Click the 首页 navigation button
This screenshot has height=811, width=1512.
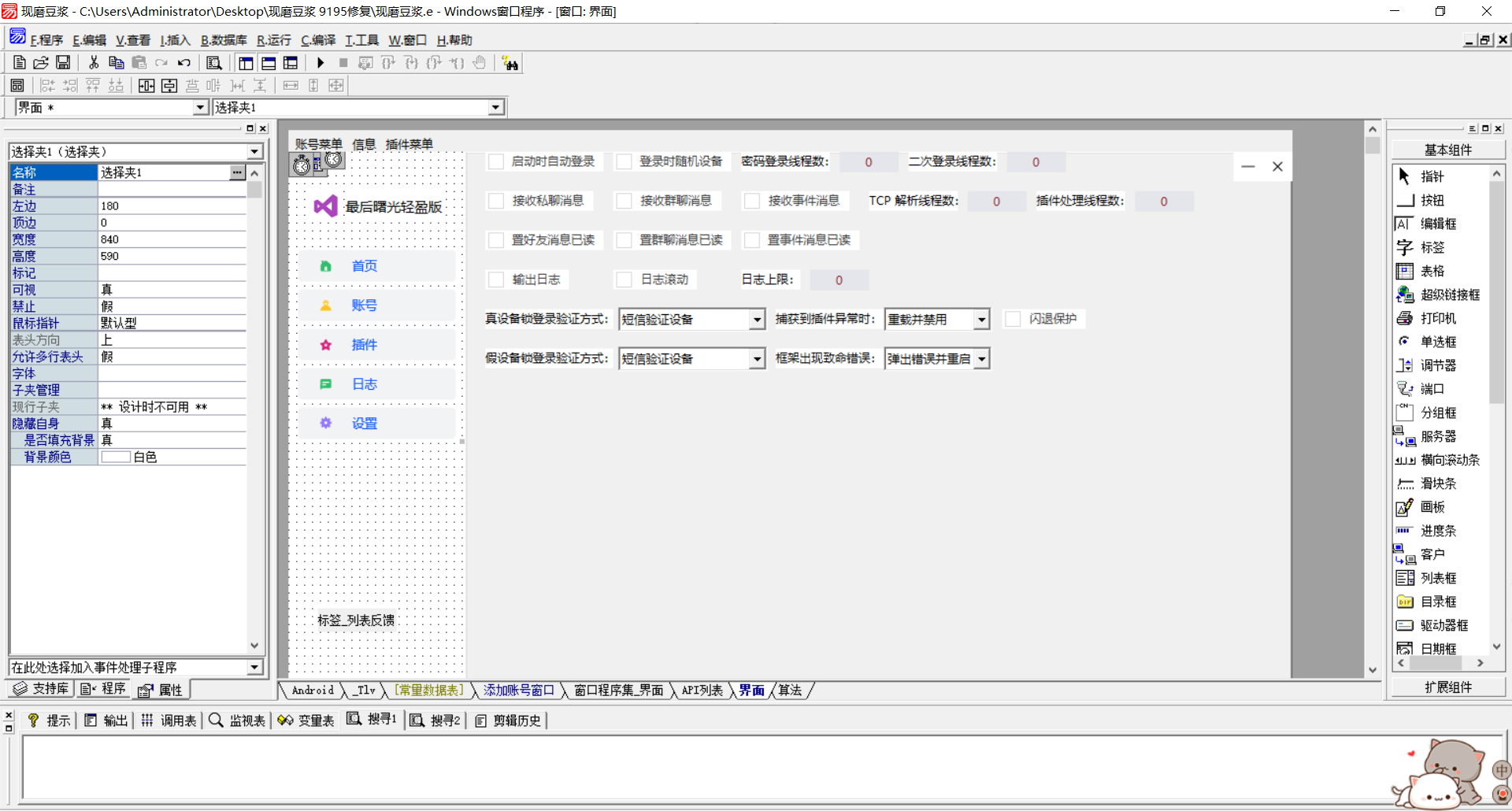tap(364, 266)
